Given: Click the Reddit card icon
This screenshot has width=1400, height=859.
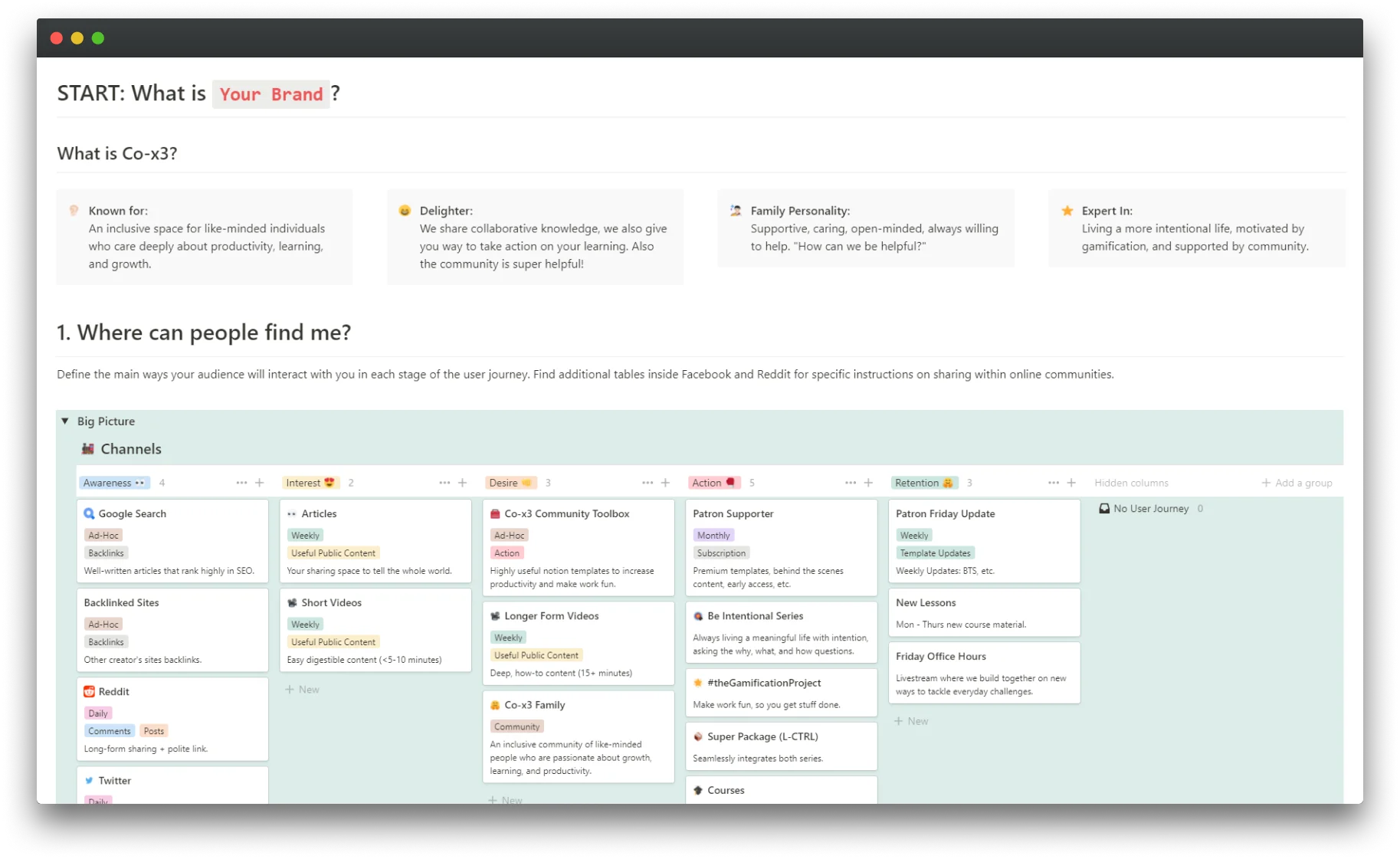Looking at the screenshot, I should coord(89,691).
